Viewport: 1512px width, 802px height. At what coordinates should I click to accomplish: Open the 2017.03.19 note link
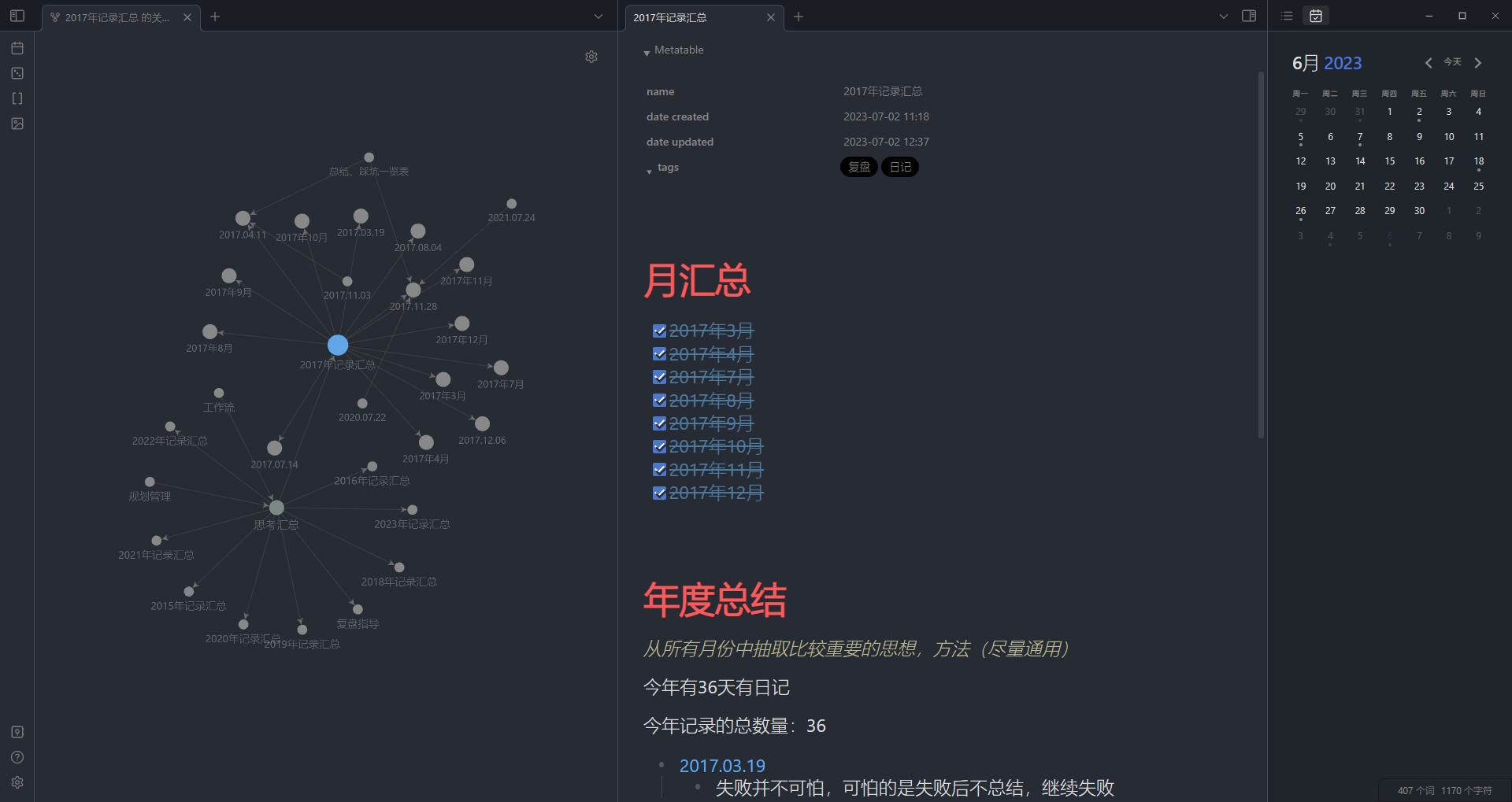(x=722, y=766)
